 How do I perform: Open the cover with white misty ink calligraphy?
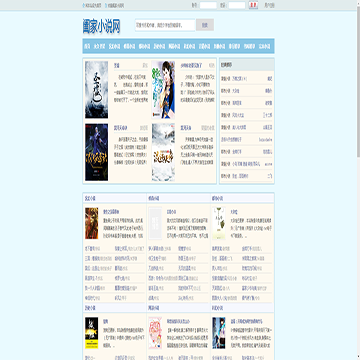pos(96,89)
